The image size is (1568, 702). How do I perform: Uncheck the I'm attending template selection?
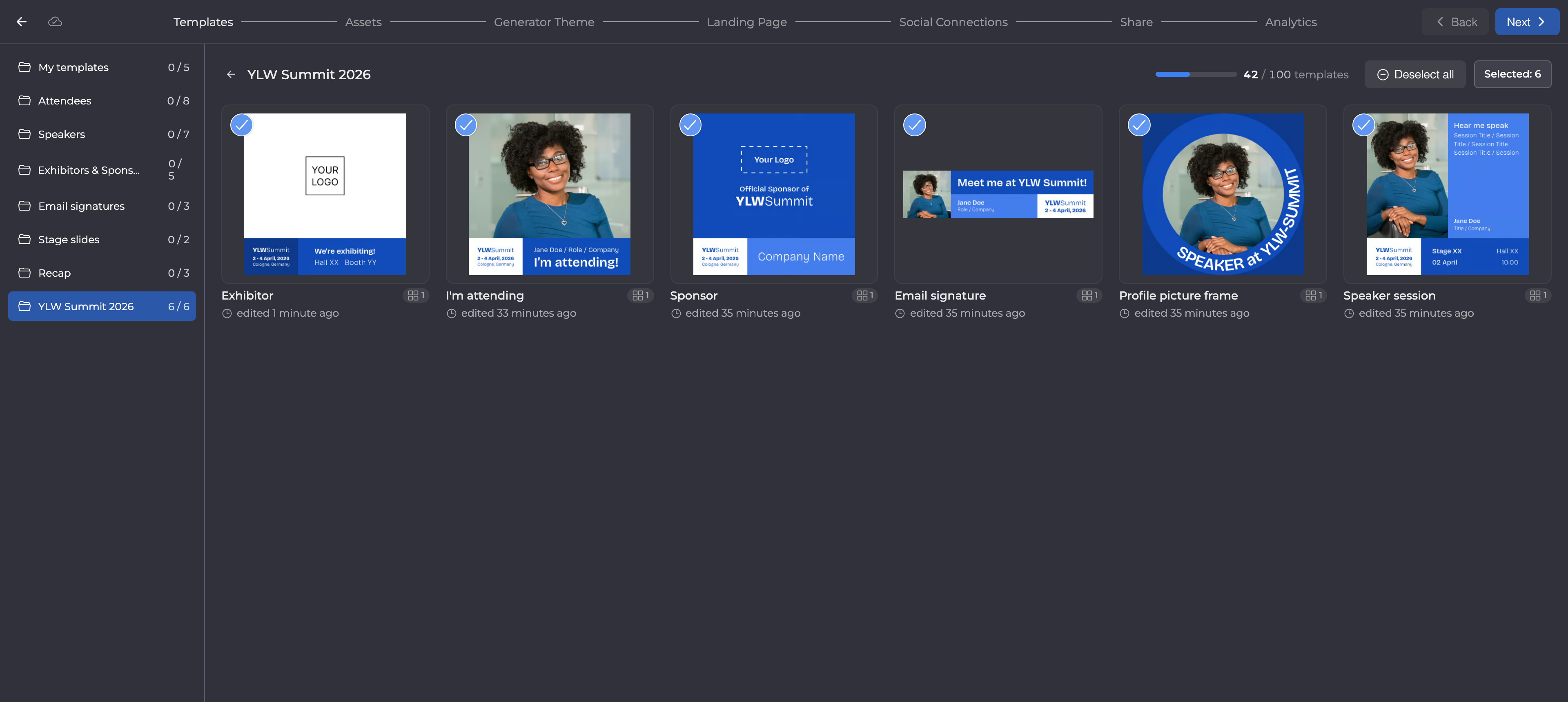(466, 125)
